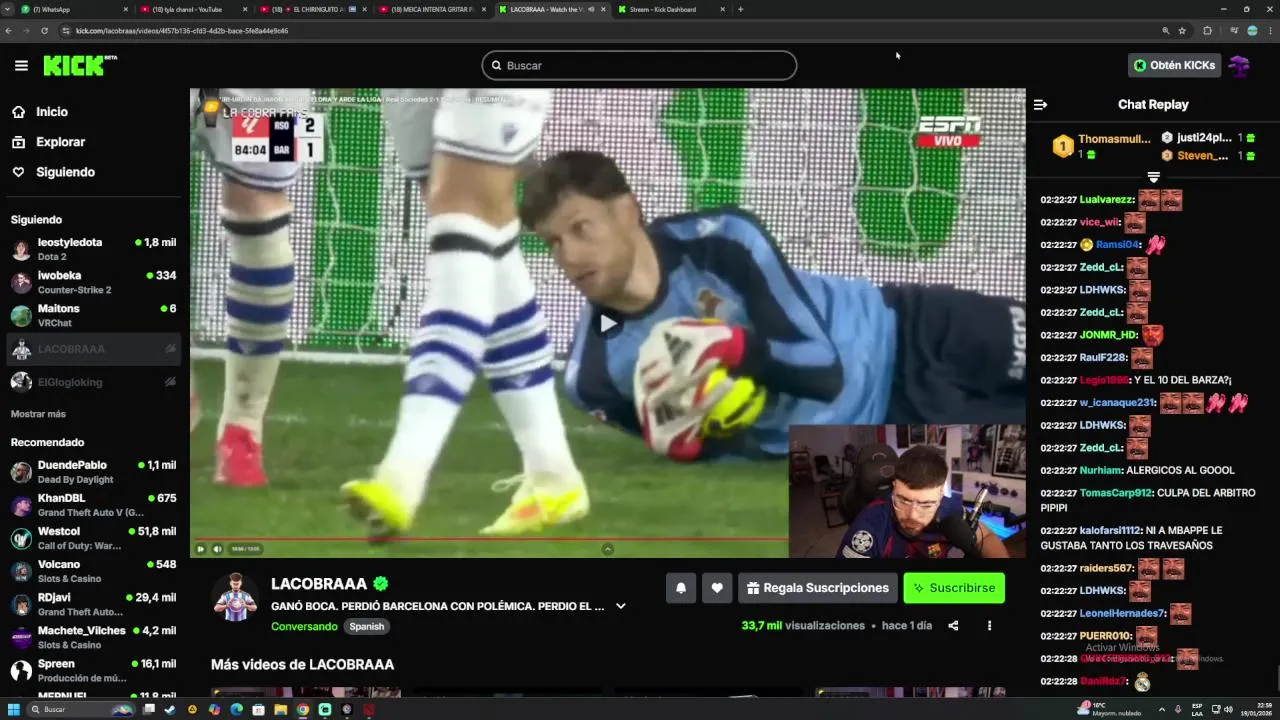Open Volcano recommended channel
Screen dimensions: 1280x720
coord(93,571)
